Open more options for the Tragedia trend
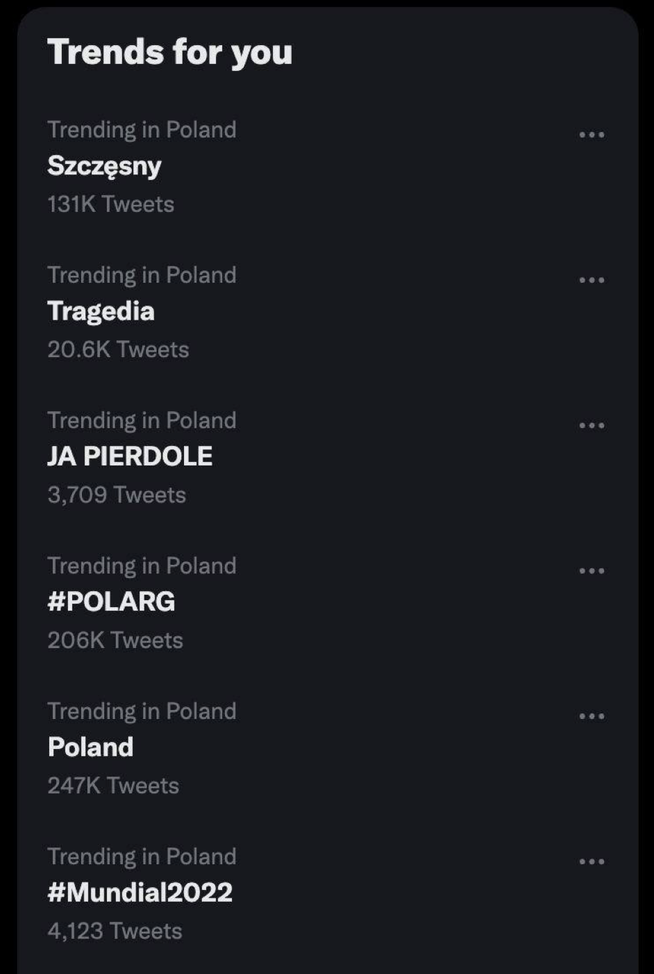The height and width of the screenshot is (974, 654). point(592,280)
